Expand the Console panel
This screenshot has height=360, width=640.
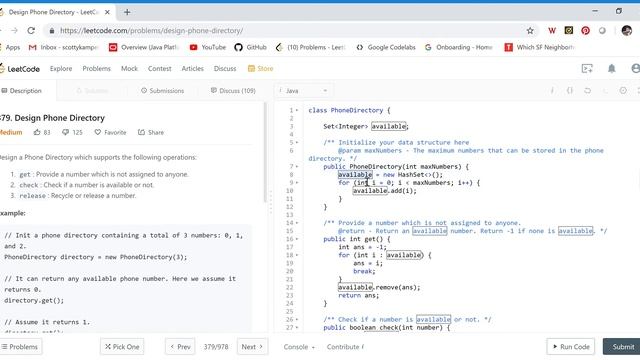pyautogui.click(x=299, y=347)
